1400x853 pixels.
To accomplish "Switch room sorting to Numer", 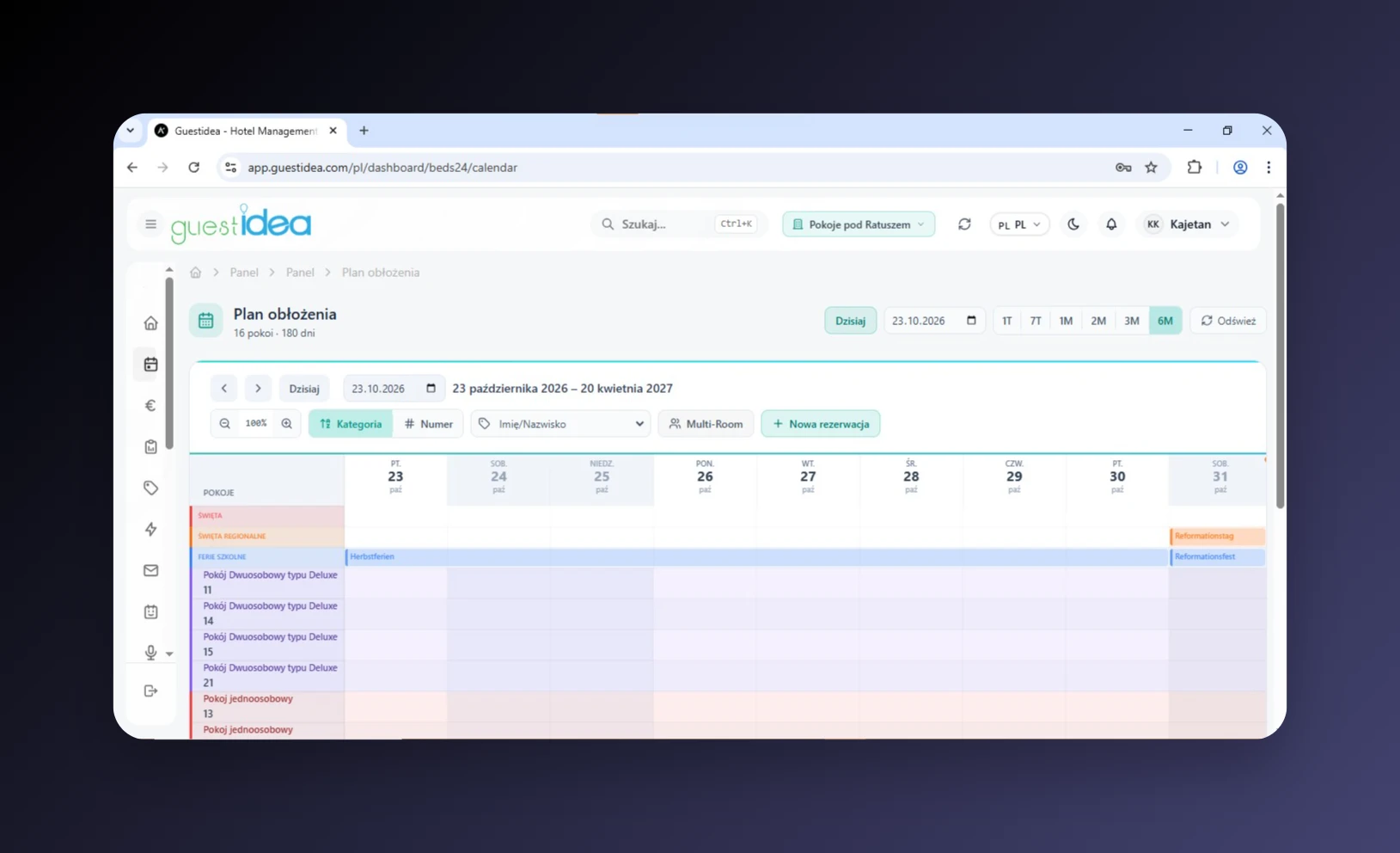I will pyautogui.click(x=429, y=424).
